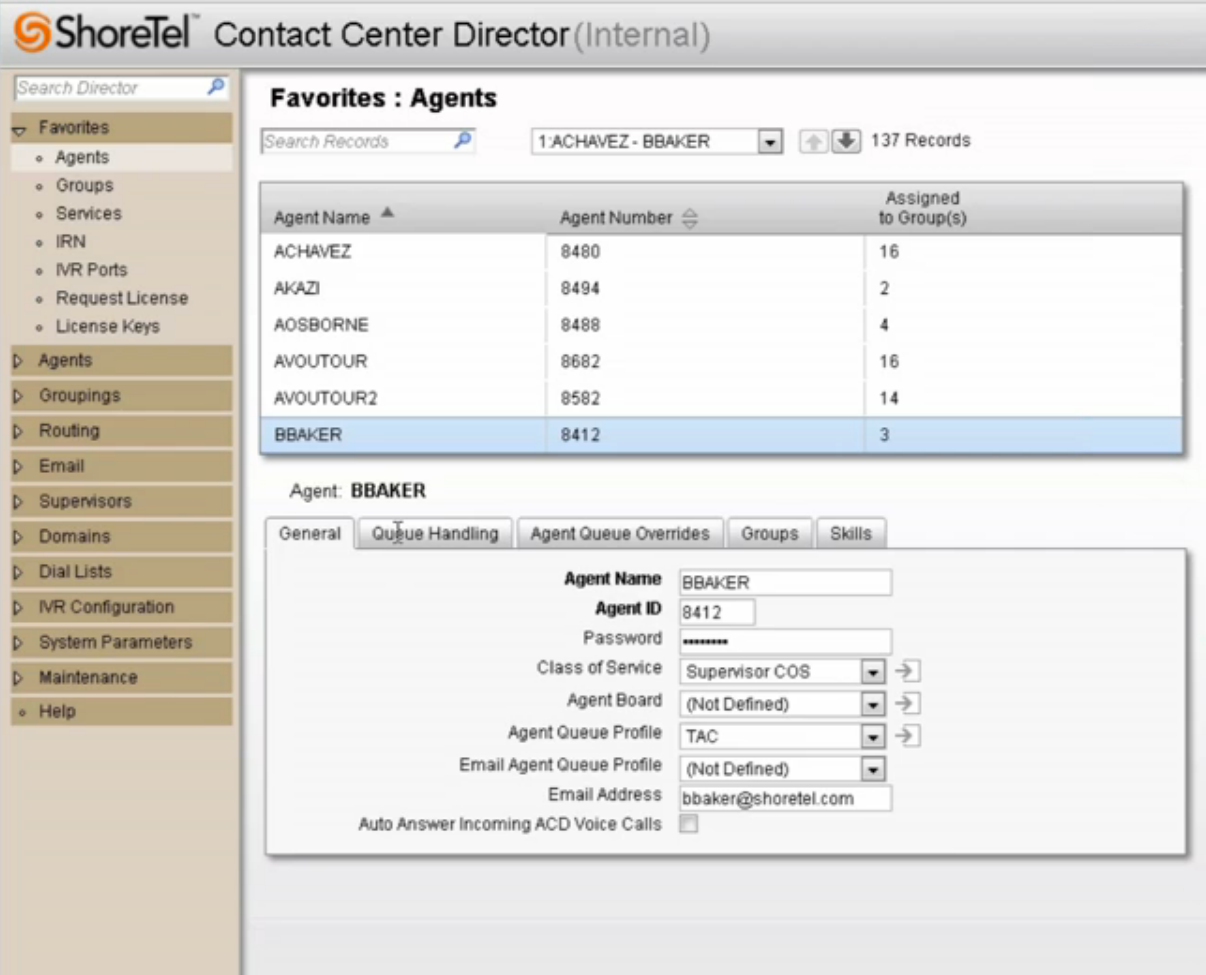
Task: Go to Agent Queue Profile arrow link
Action: pos(909,736)
